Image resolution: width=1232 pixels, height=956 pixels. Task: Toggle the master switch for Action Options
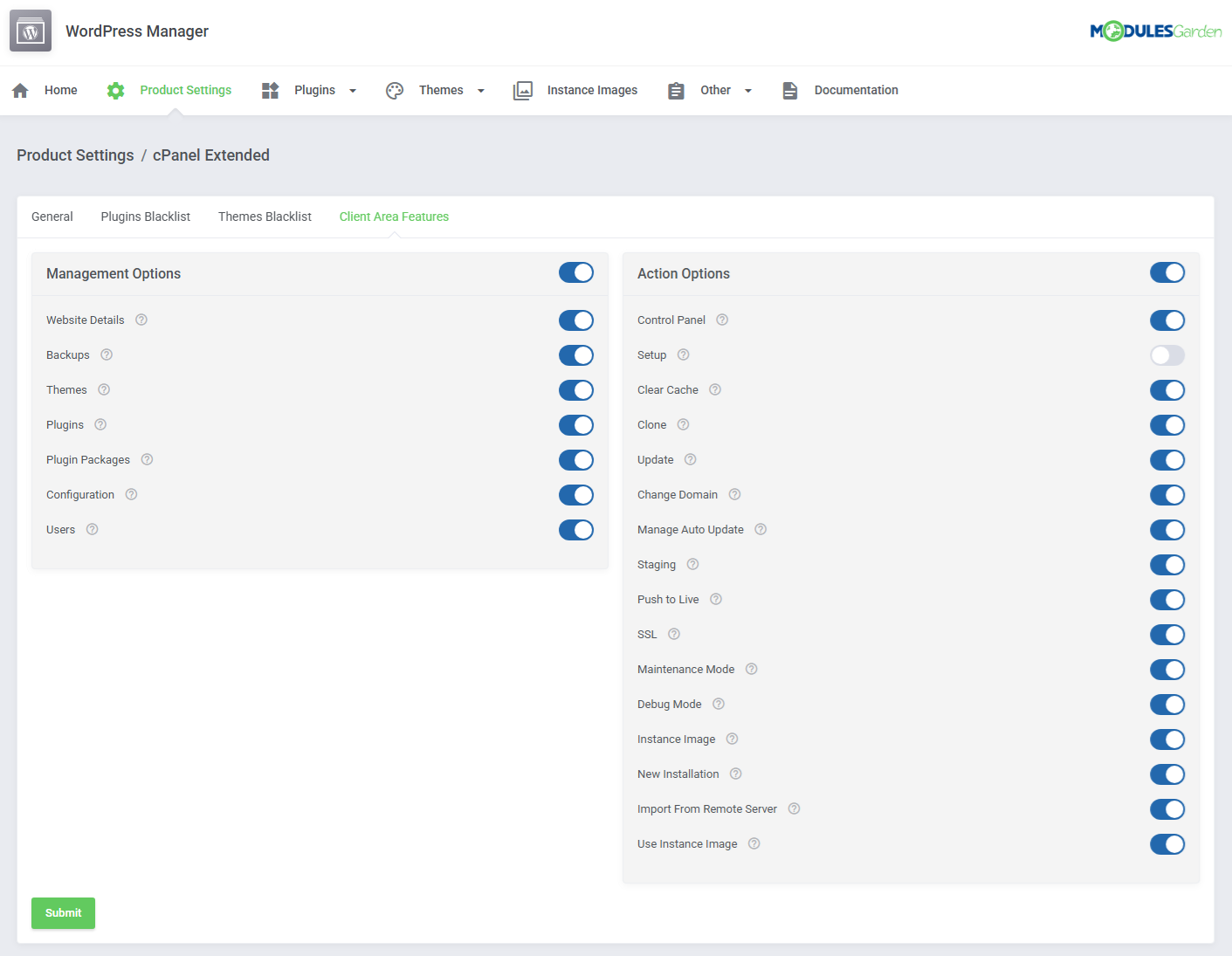1167,272
